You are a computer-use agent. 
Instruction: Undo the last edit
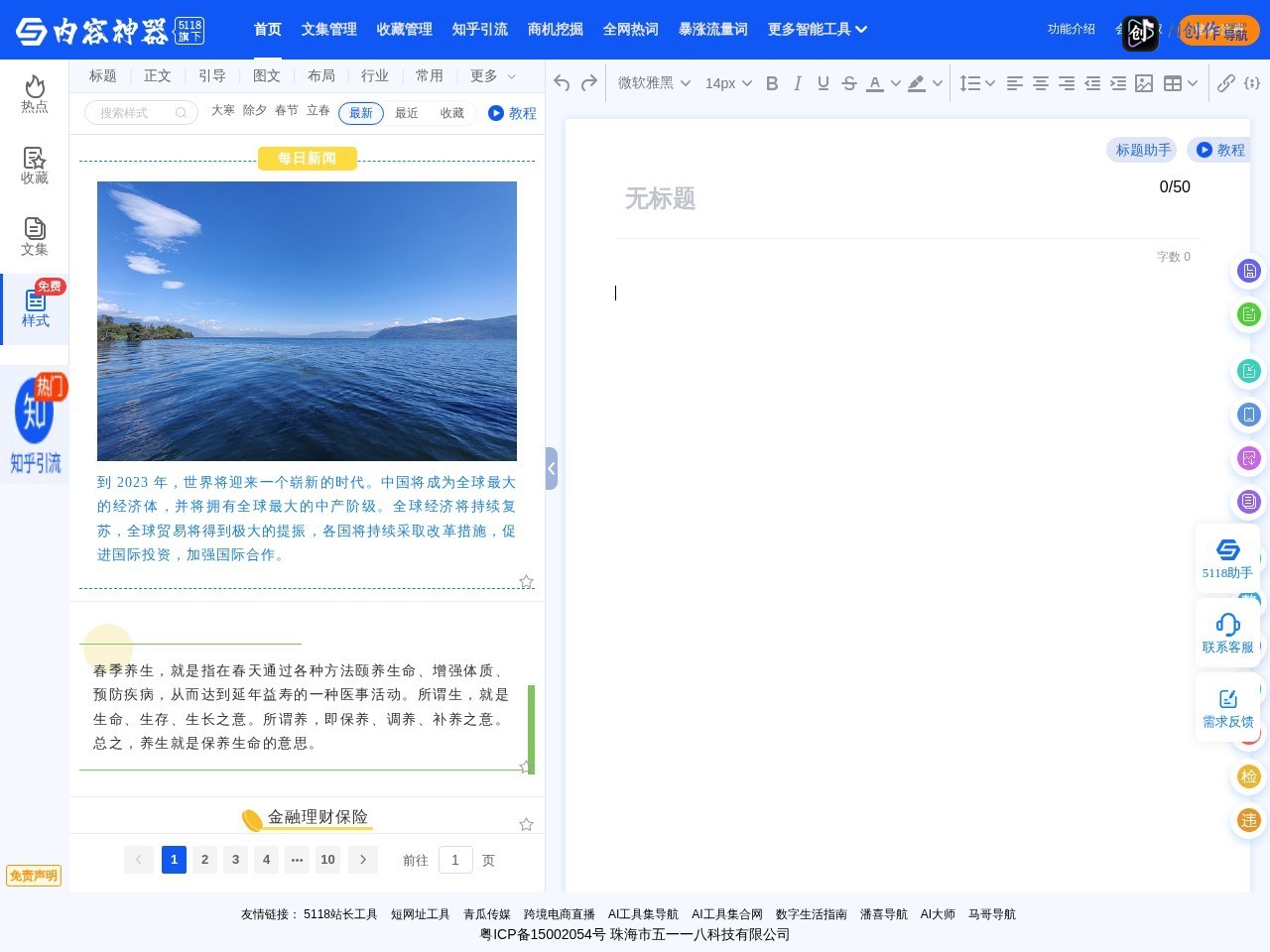point(562,83)
